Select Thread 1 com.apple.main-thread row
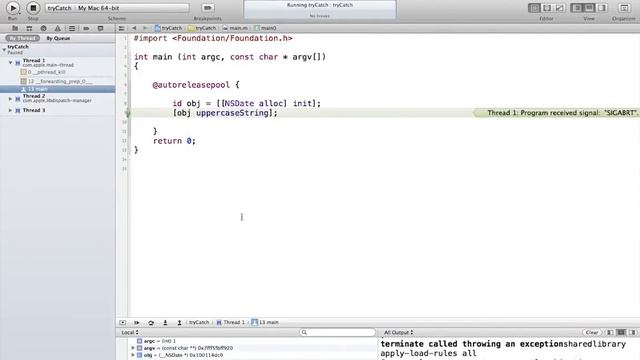The height and width of the screenshot is (360, 640). [x=58, y=62]
